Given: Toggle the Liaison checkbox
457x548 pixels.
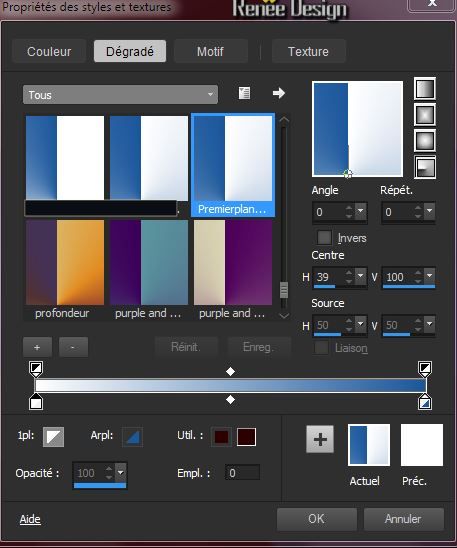Looking at the screenshot, I should (321, 348).
